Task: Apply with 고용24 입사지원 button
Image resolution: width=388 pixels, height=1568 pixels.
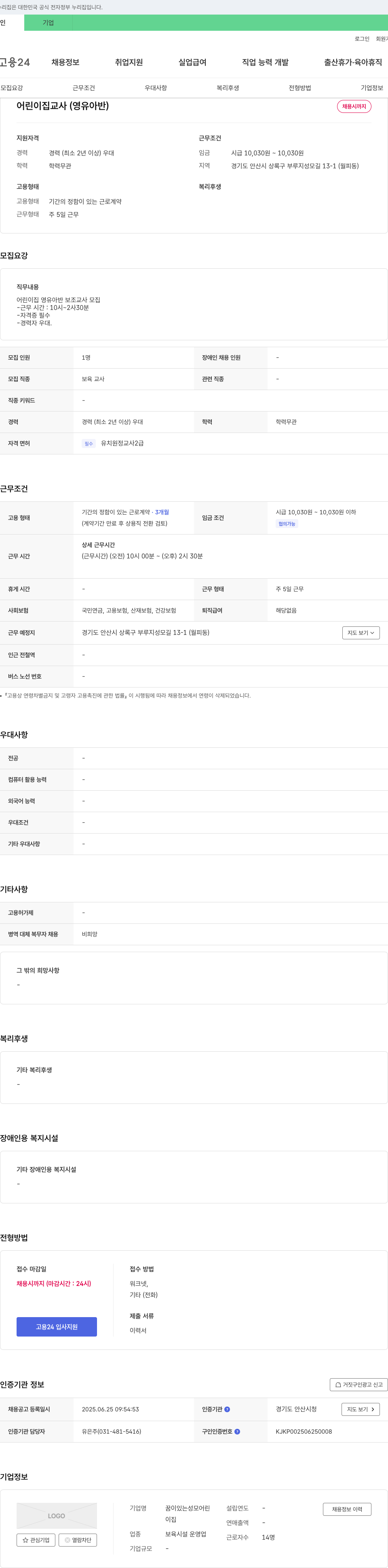Action: 57,1326
